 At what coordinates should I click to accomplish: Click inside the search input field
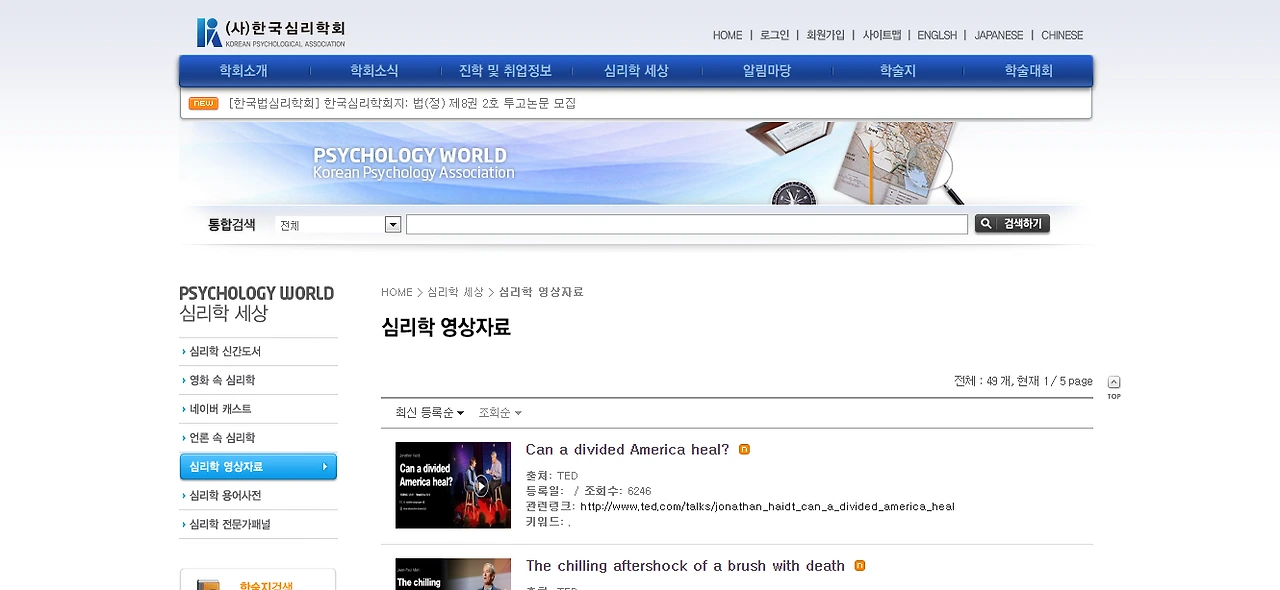click(686, 224)
